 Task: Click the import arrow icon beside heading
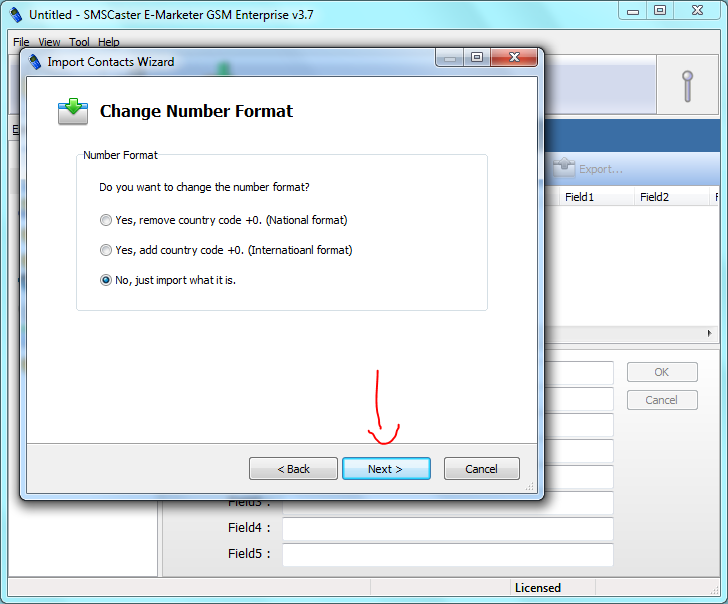pos(73,111)
